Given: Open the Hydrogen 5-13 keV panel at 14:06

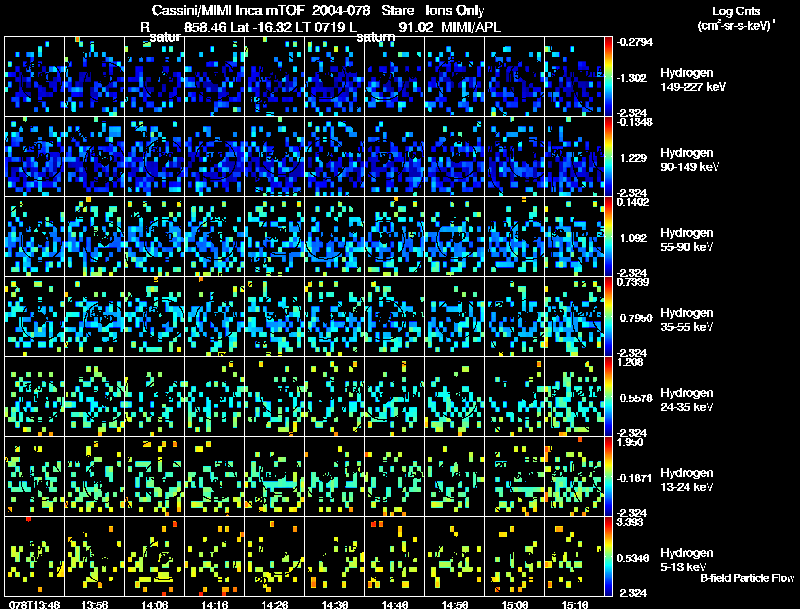Looking at the screenshot, I should coord(155,557).
